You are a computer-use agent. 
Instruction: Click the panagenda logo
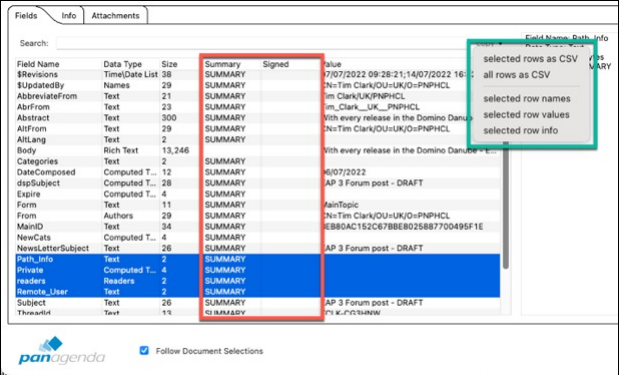point(61,351)
